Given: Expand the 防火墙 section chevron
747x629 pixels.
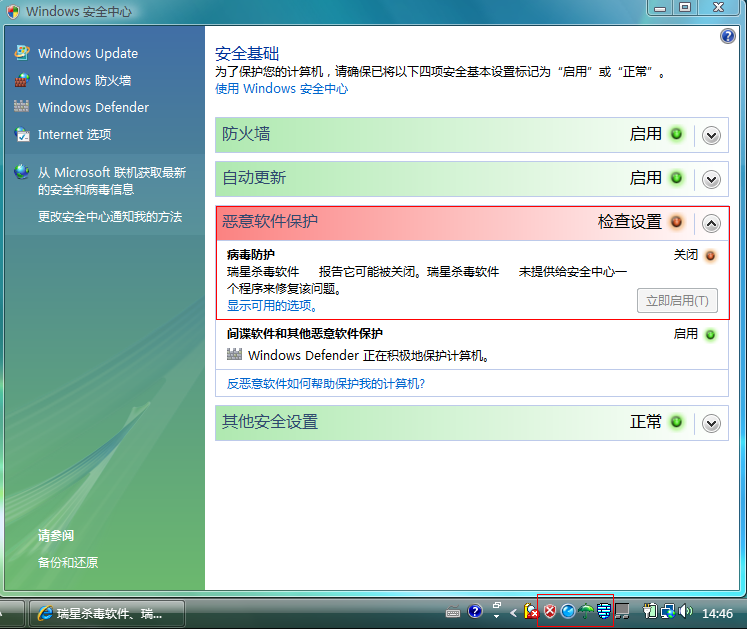Looking at the screenshot, I should (711, 136).
